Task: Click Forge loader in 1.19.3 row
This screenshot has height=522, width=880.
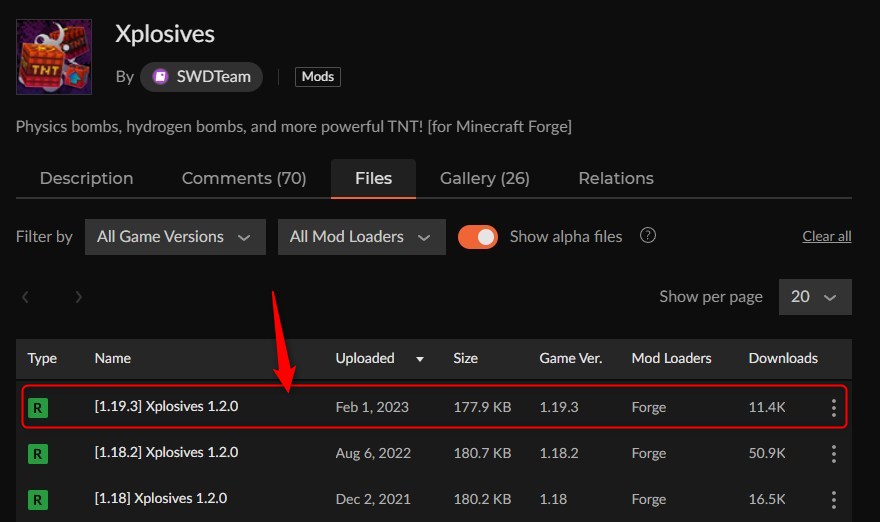Action: pyautogui.click(x=649, y=407)
